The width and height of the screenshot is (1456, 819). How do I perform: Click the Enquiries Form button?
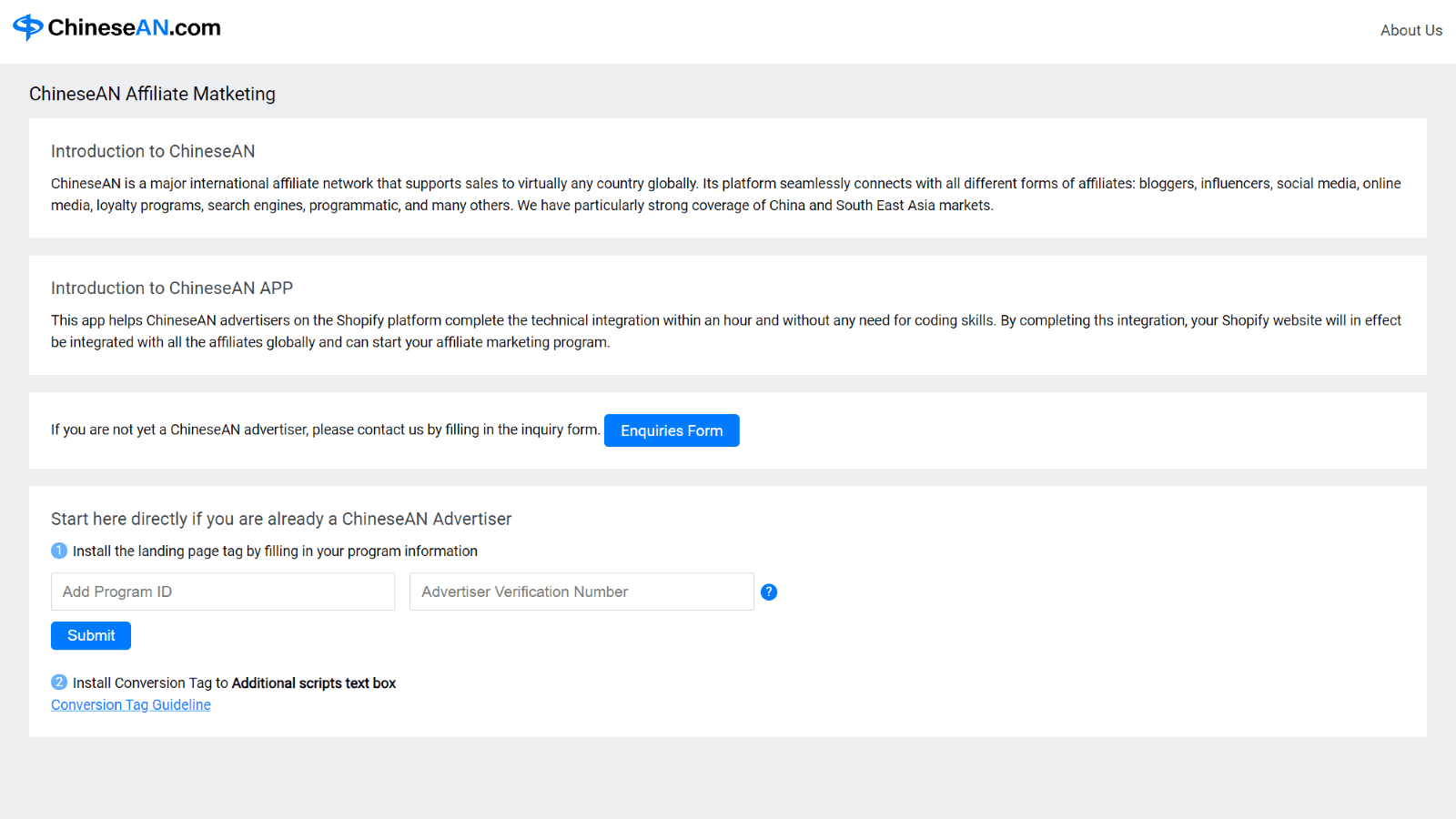click(x=672, y=430)
